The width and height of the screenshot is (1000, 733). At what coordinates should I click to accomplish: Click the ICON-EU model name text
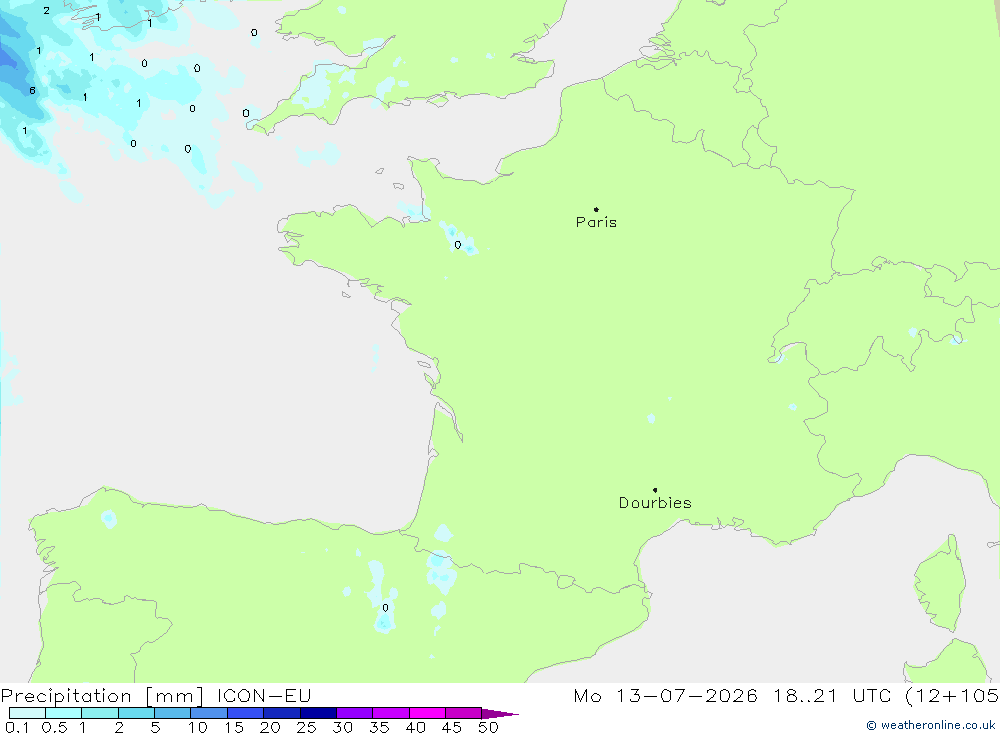(264, 695)
